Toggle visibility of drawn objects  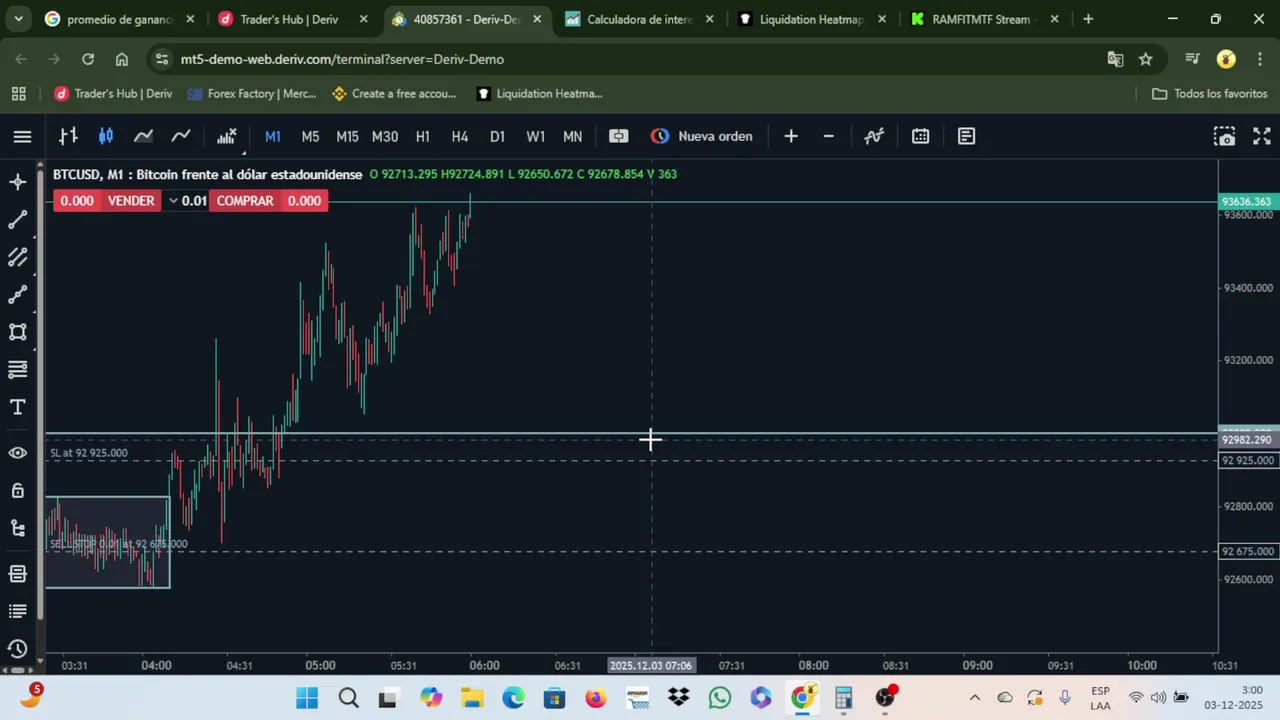pos(18,453)
